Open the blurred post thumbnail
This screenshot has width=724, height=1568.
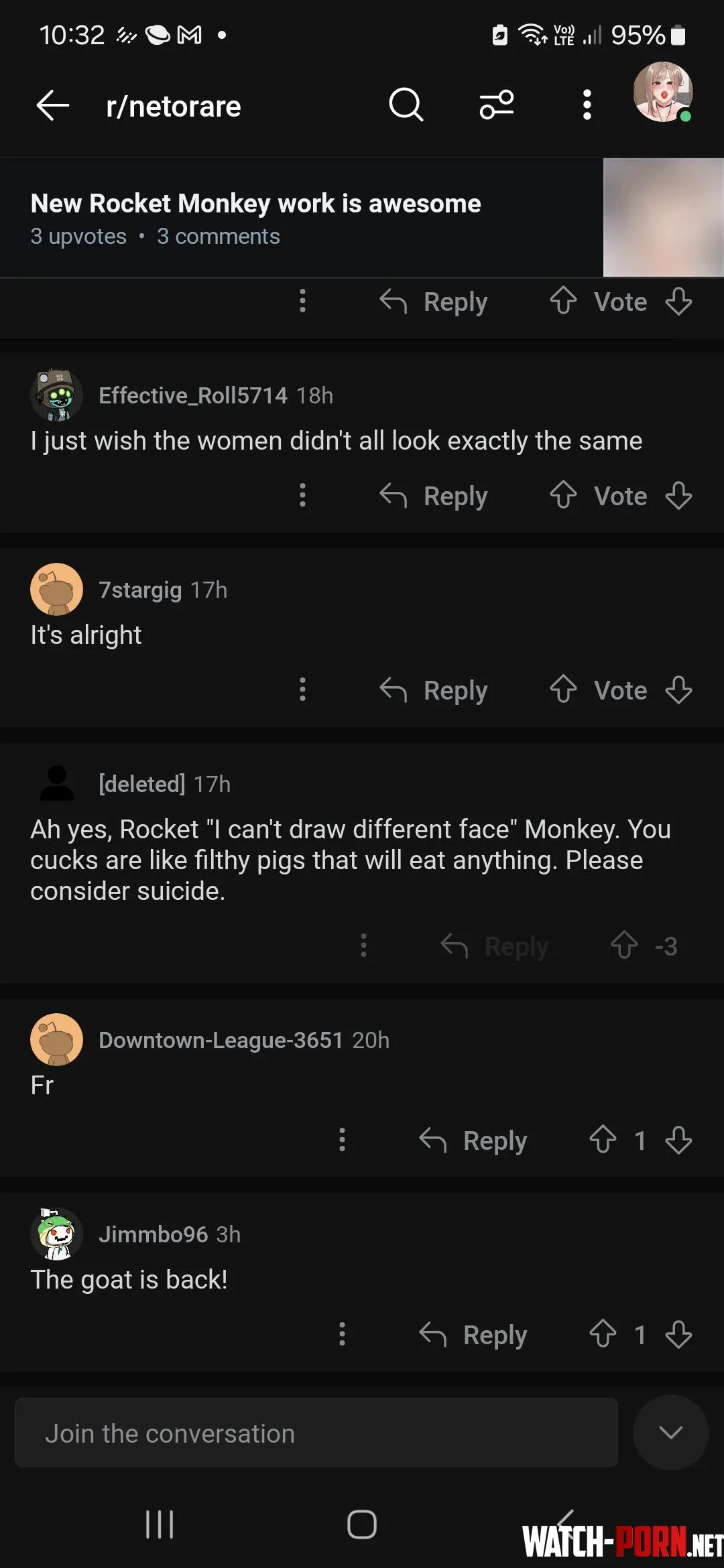coord(663,217)
